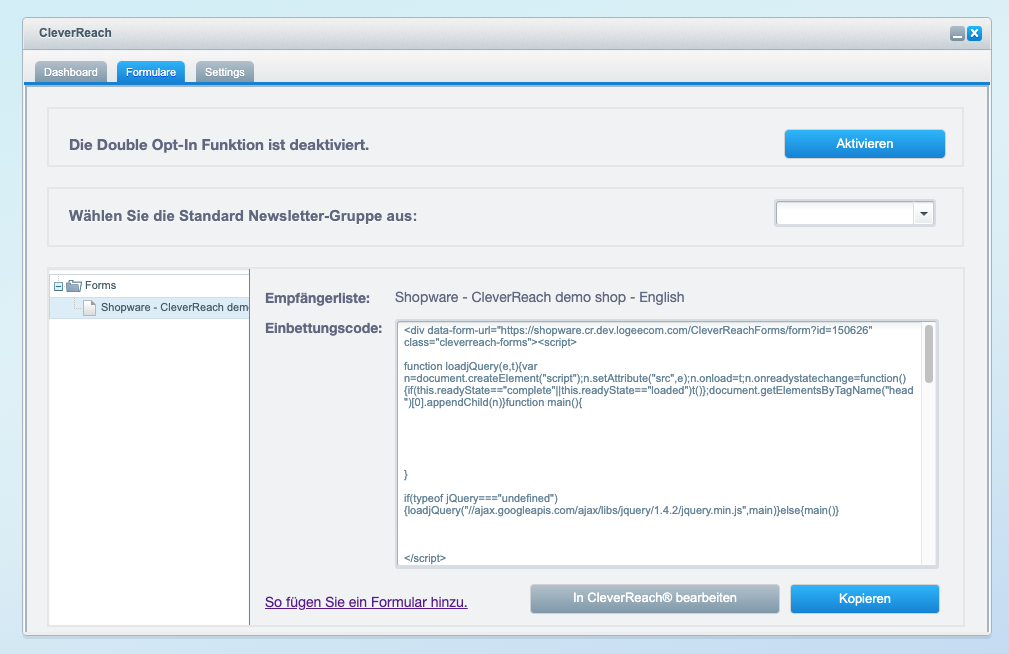This screenshot has width=1009, height=654.
Task: Click the 'Die Double Opt-In Funktion ist deaktiviert.' message
Action: (219, 145)
